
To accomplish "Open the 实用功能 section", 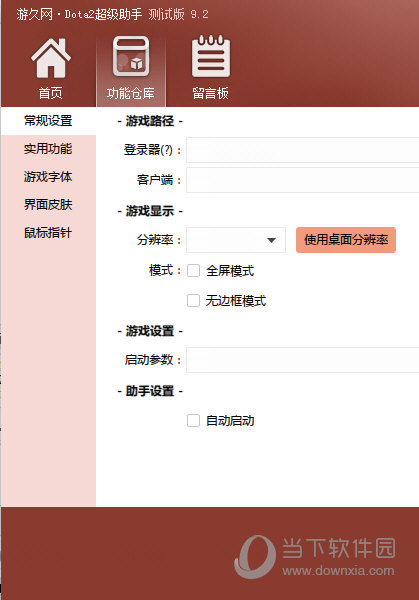I will click(48, 148).
